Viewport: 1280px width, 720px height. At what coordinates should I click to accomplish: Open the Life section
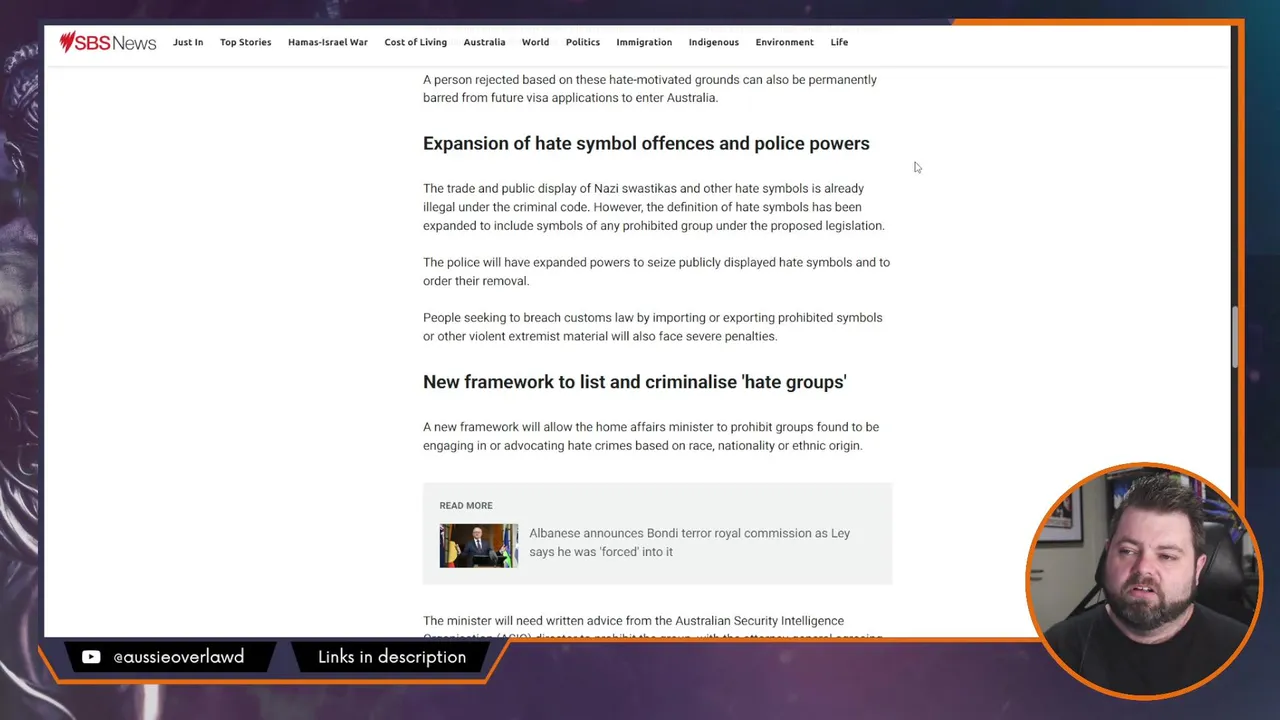tap(839, 42)
